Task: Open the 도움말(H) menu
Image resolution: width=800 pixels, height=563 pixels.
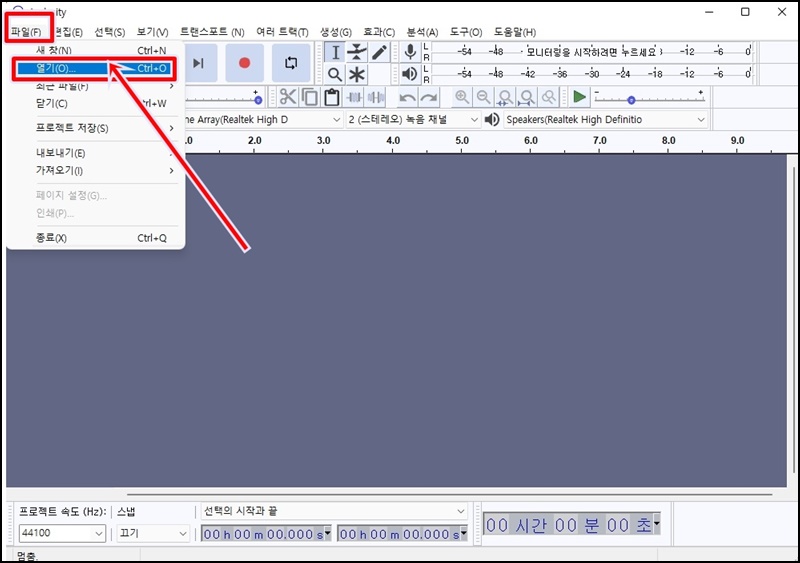Action: pyautogui.click(x=515, y=32)
